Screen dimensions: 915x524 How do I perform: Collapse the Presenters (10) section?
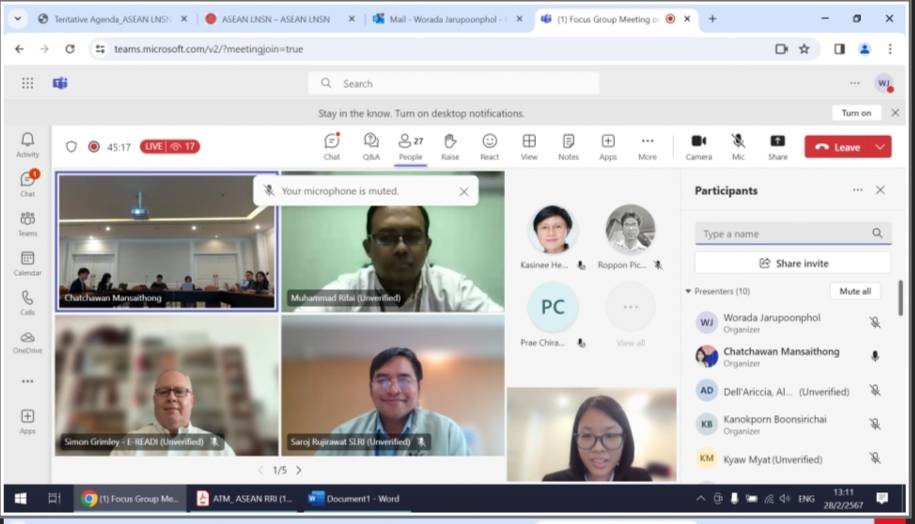click(x=688, y=291)
